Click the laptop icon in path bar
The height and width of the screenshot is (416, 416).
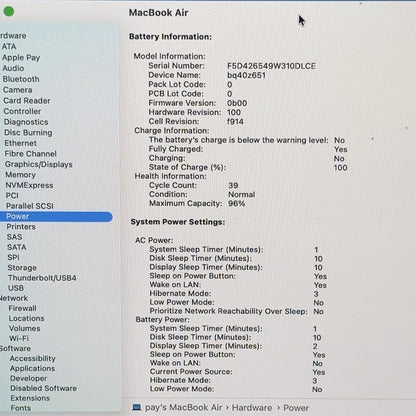136,407
